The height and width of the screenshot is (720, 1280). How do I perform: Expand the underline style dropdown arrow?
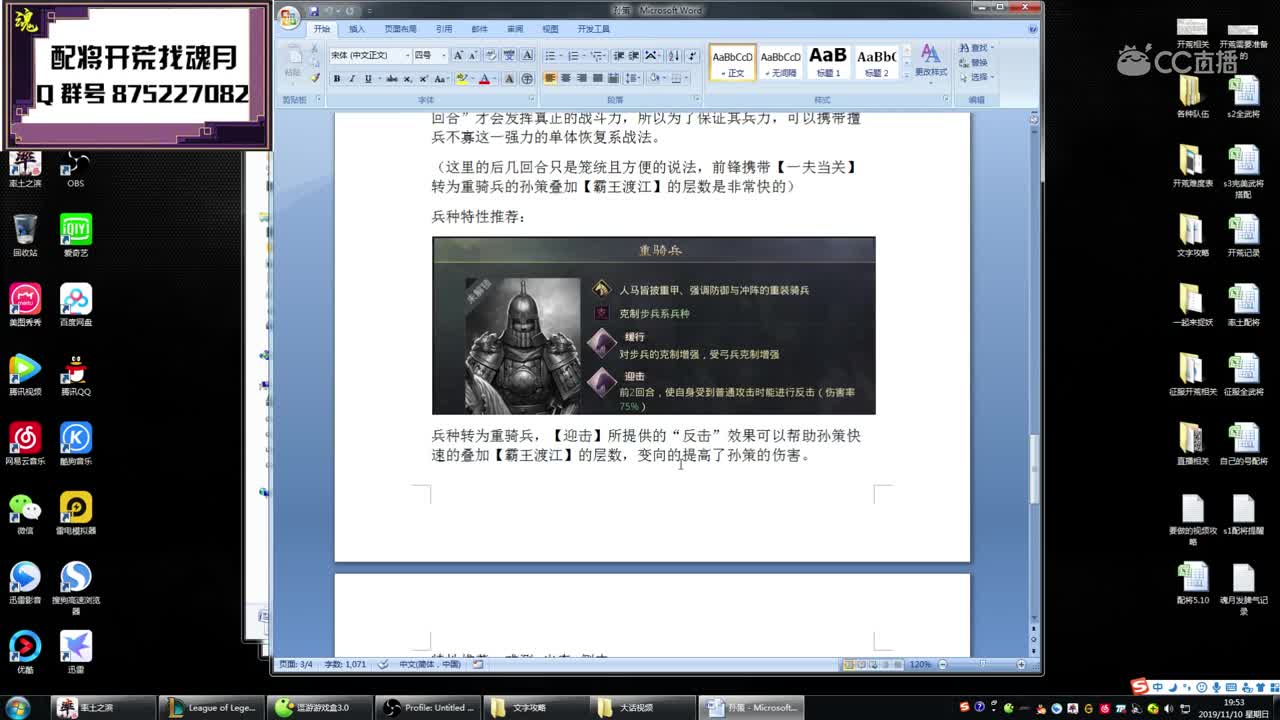pyautogui.click(x=379, y=78)
